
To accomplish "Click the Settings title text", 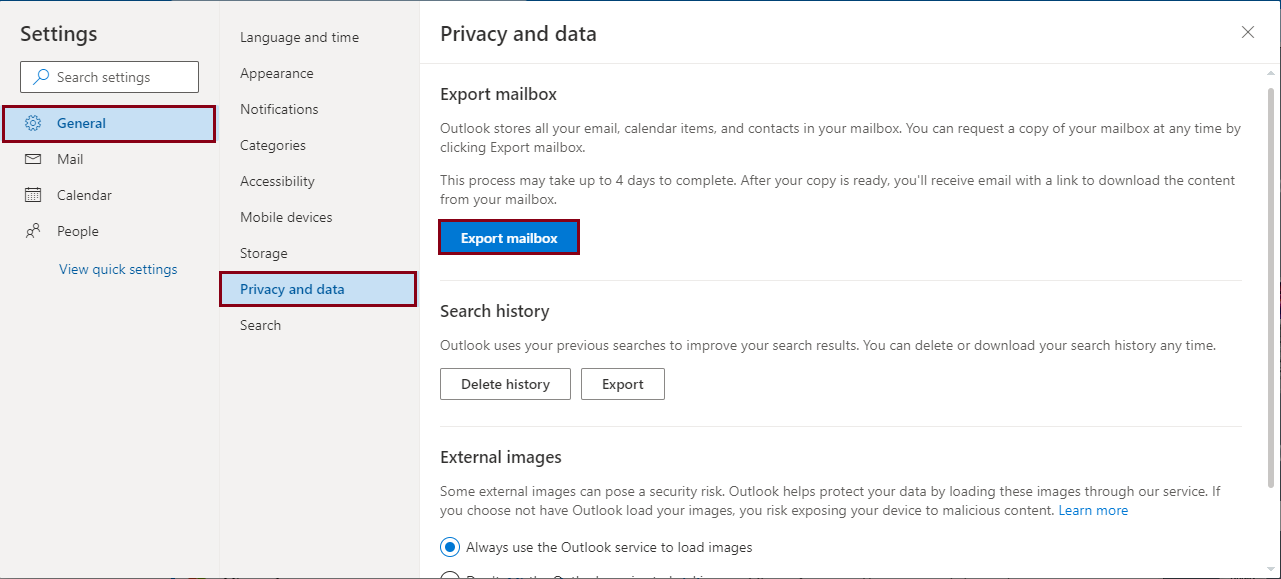I will (59, 33).
